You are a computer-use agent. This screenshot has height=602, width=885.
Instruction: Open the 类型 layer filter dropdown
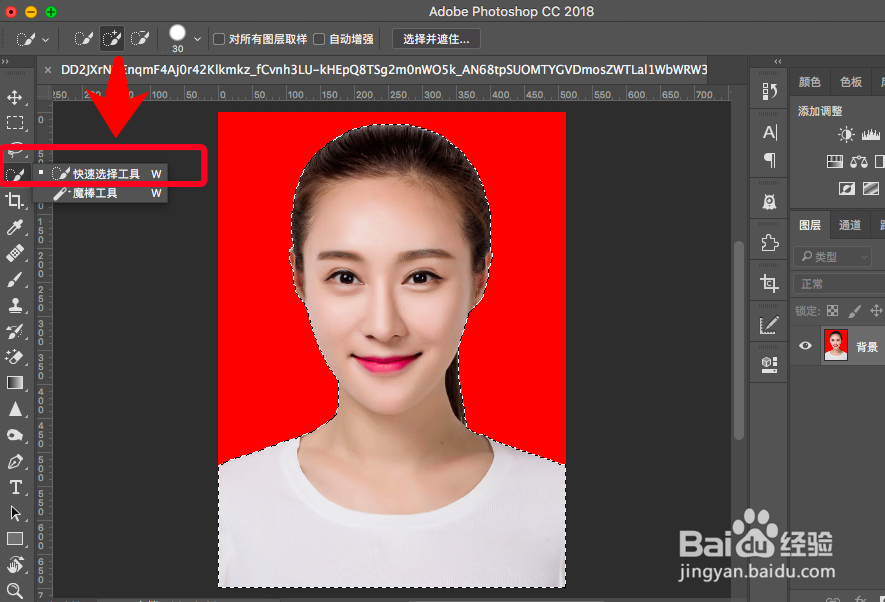click(833, 257)
